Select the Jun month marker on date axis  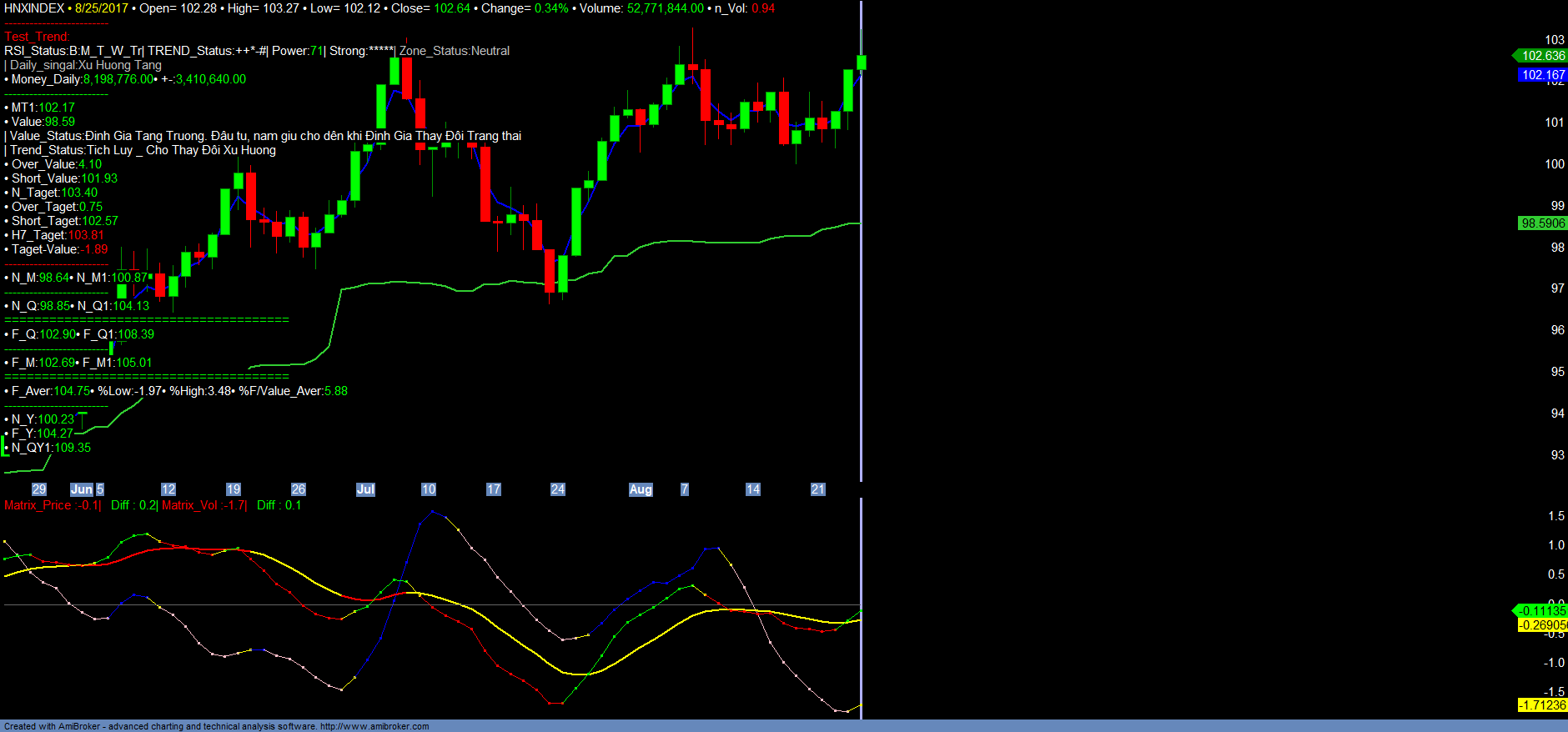coord(81,489)
